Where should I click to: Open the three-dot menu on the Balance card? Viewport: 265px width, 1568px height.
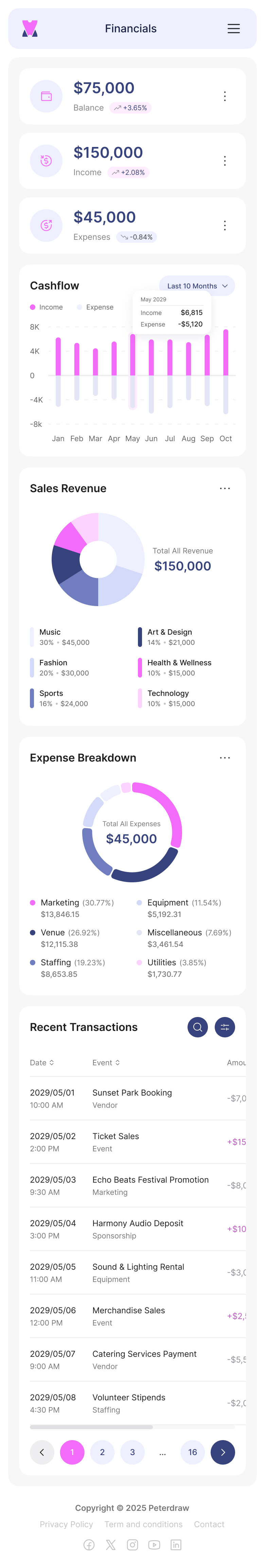tap(225, 96)
